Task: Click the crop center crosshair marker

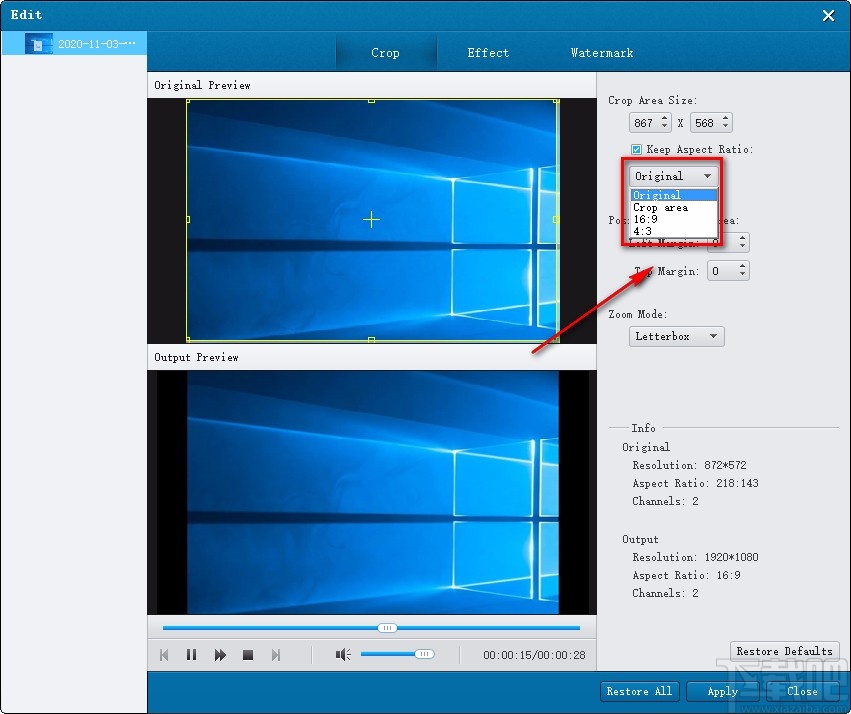Action: click(x=371, y=220)
